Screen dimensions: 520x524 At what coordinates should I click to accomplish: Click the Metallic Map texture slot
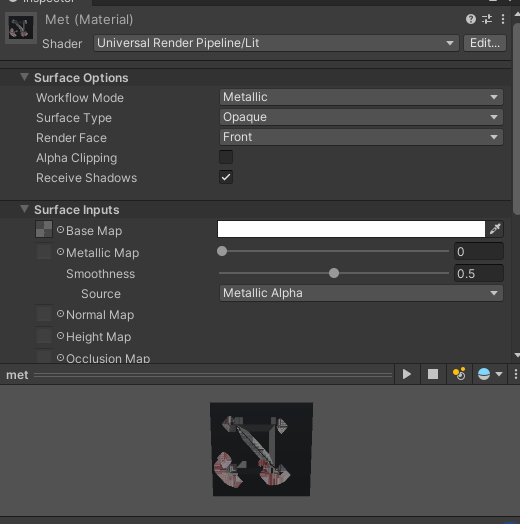pyautogui.click(x=44, y=251)
